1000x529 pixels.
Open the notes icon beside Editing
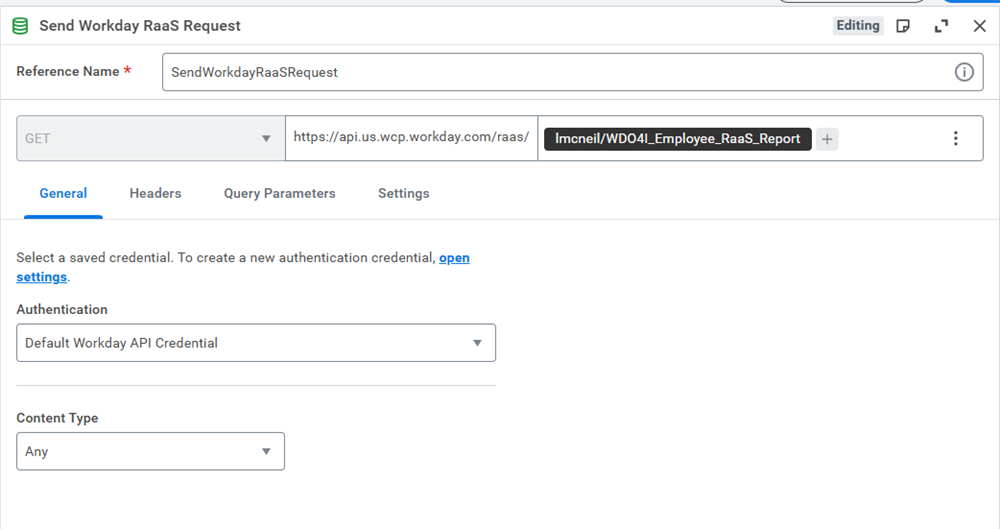click(x=902, y=26)
